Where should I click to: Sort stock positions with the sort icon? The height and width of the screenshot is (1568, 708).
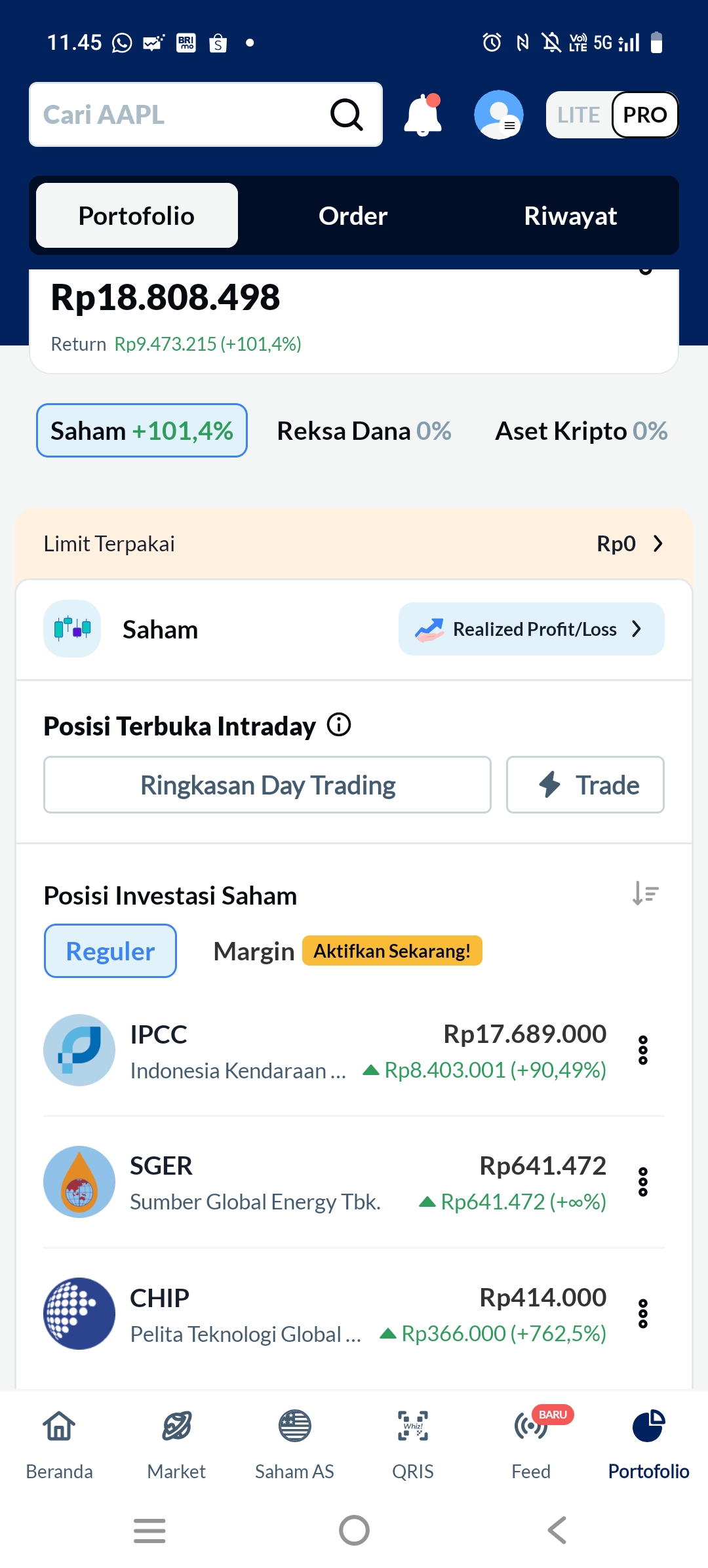click(645, 894)
